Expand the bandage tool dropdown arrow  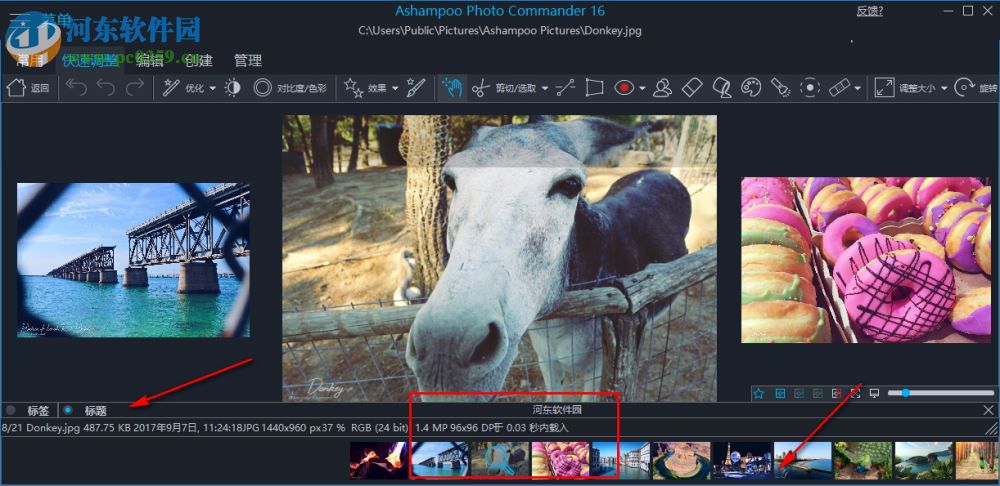coord(858,88)
